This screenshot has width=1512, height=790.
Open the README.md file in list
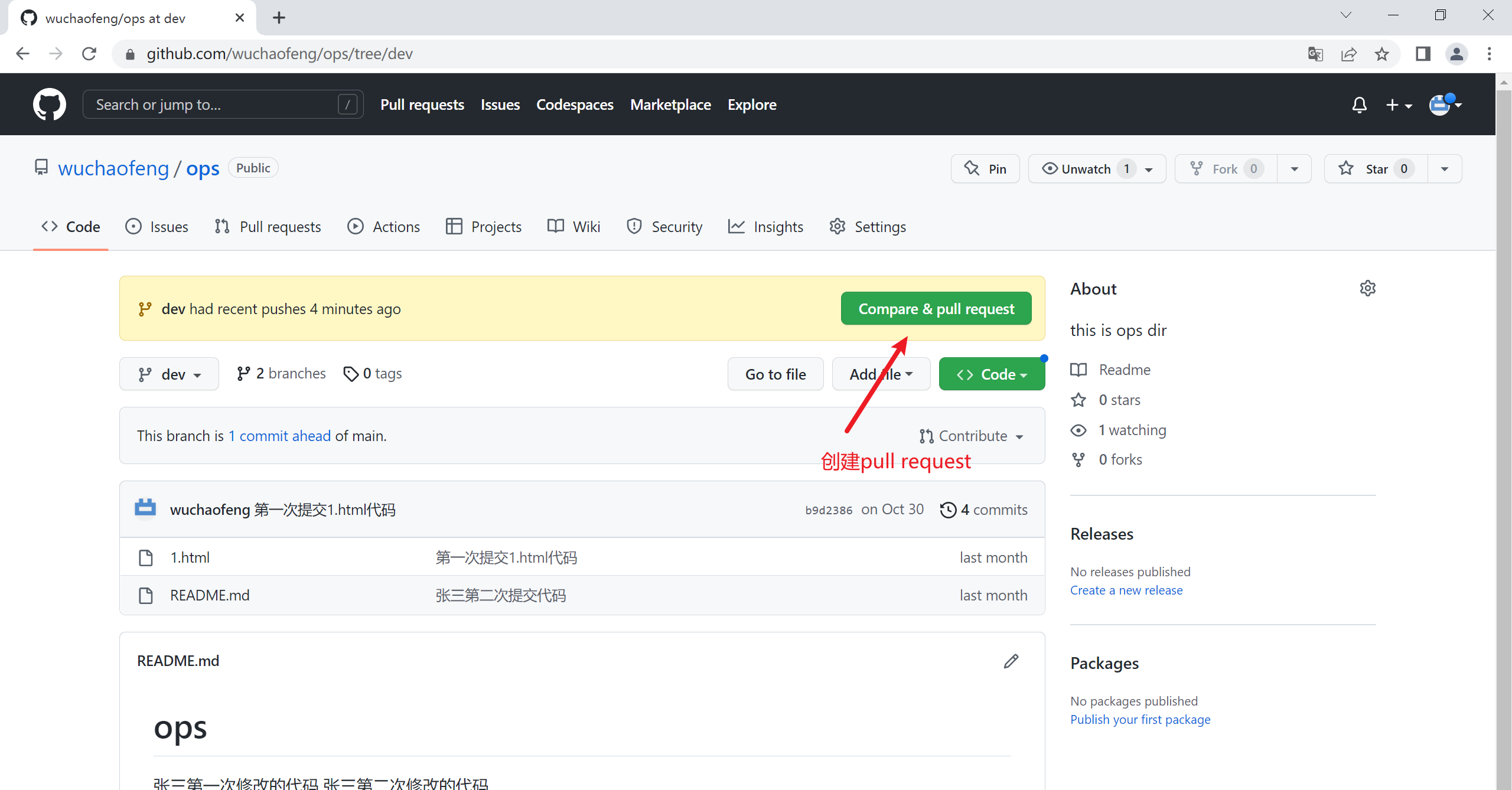coord(210,595)
